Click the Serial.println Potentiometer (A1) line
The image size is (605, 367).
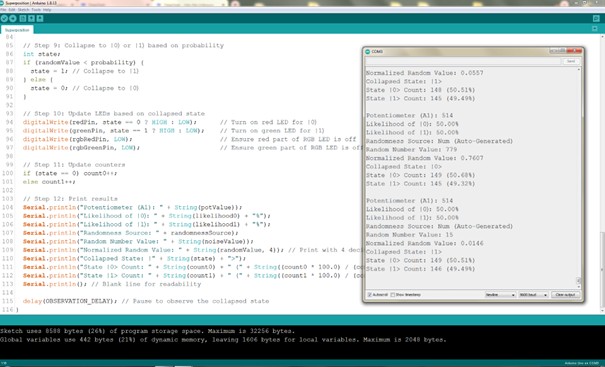pyautogui.click(x=132, y=207)
